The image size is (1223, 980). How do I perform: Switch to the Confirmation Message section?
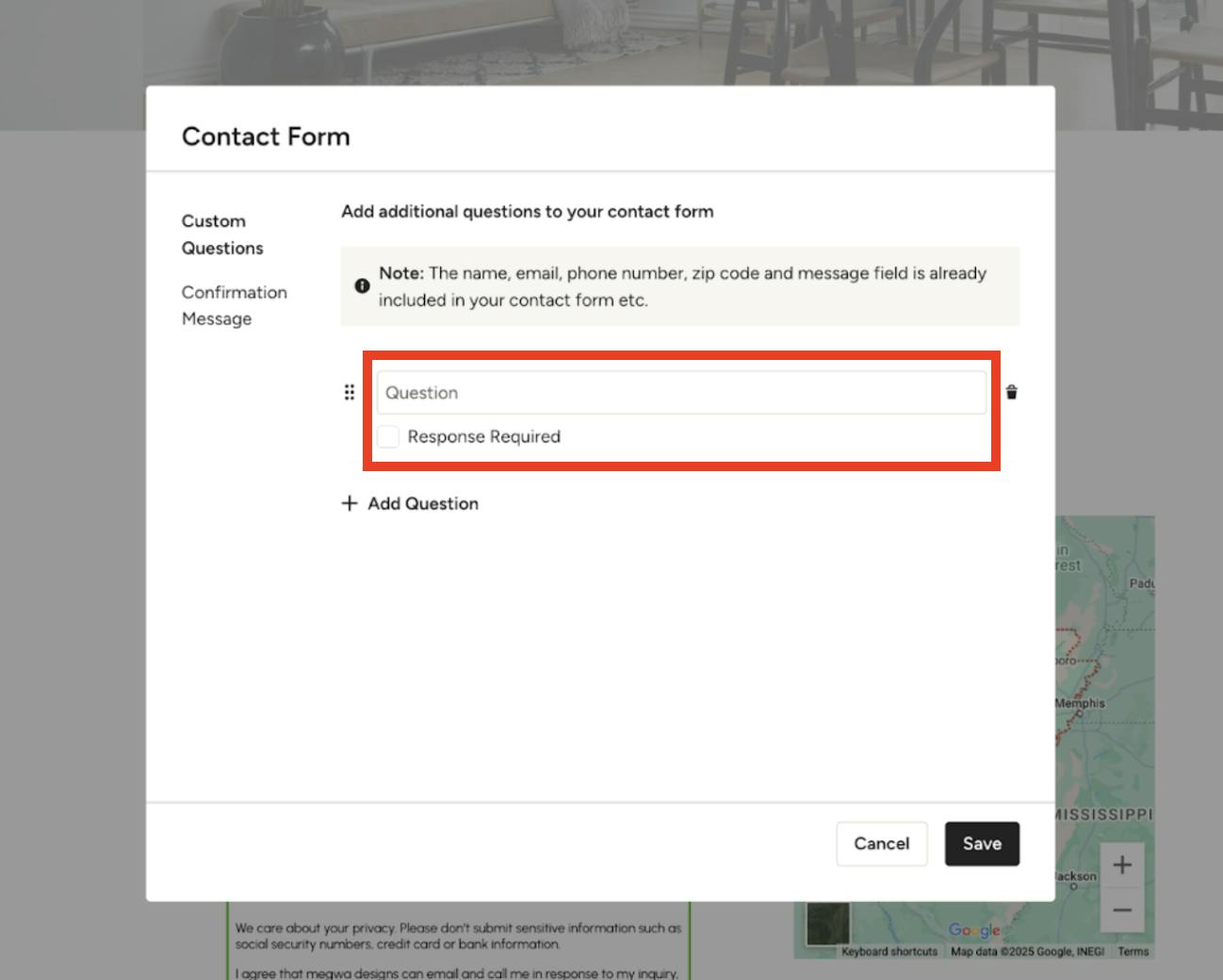click(235, 305)
